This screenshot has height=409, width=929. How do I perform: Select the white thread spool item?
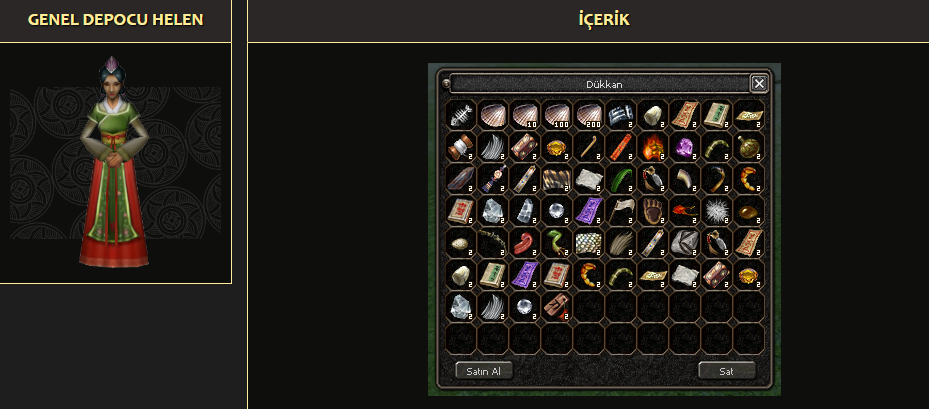point(460,147)
